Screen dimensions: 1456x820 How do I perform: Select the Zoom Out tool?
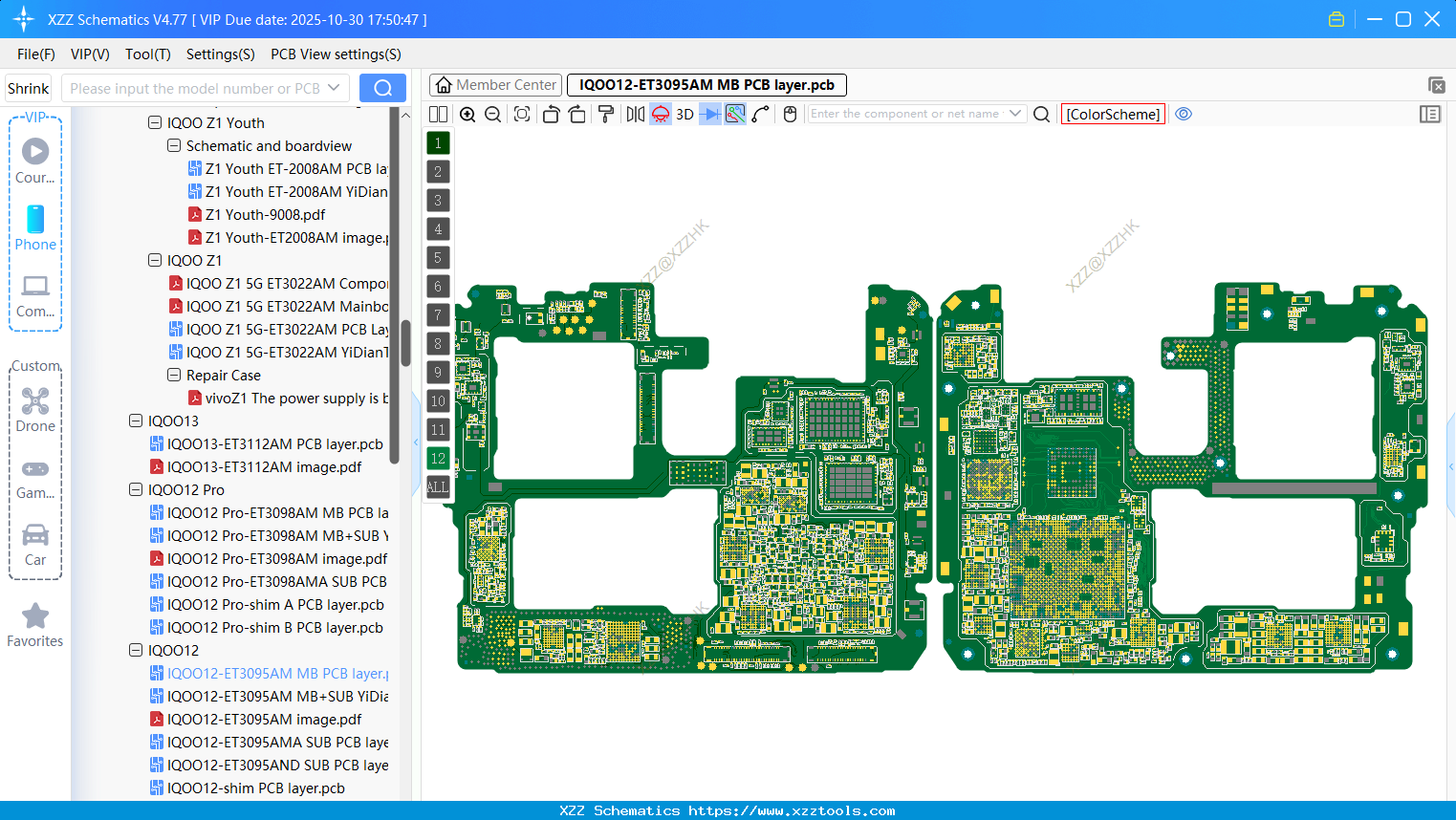pos(491,114)
